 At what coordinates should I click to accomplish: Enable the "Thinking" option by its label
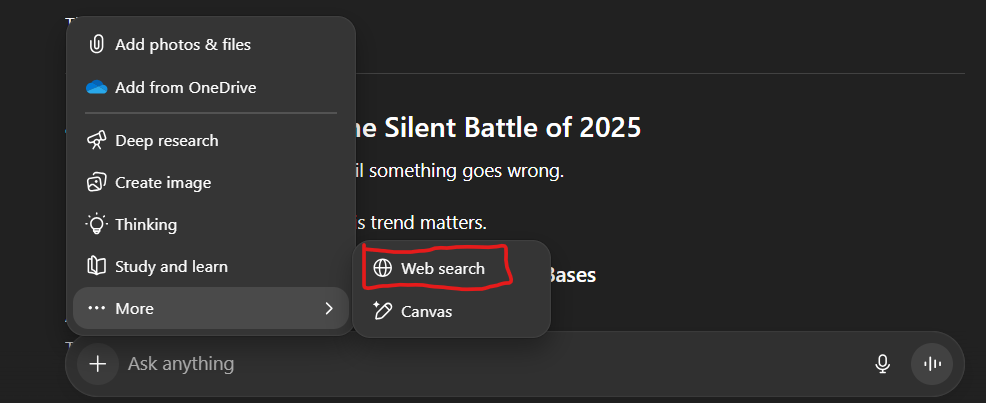pyautogui.click(x=146, y=224)
